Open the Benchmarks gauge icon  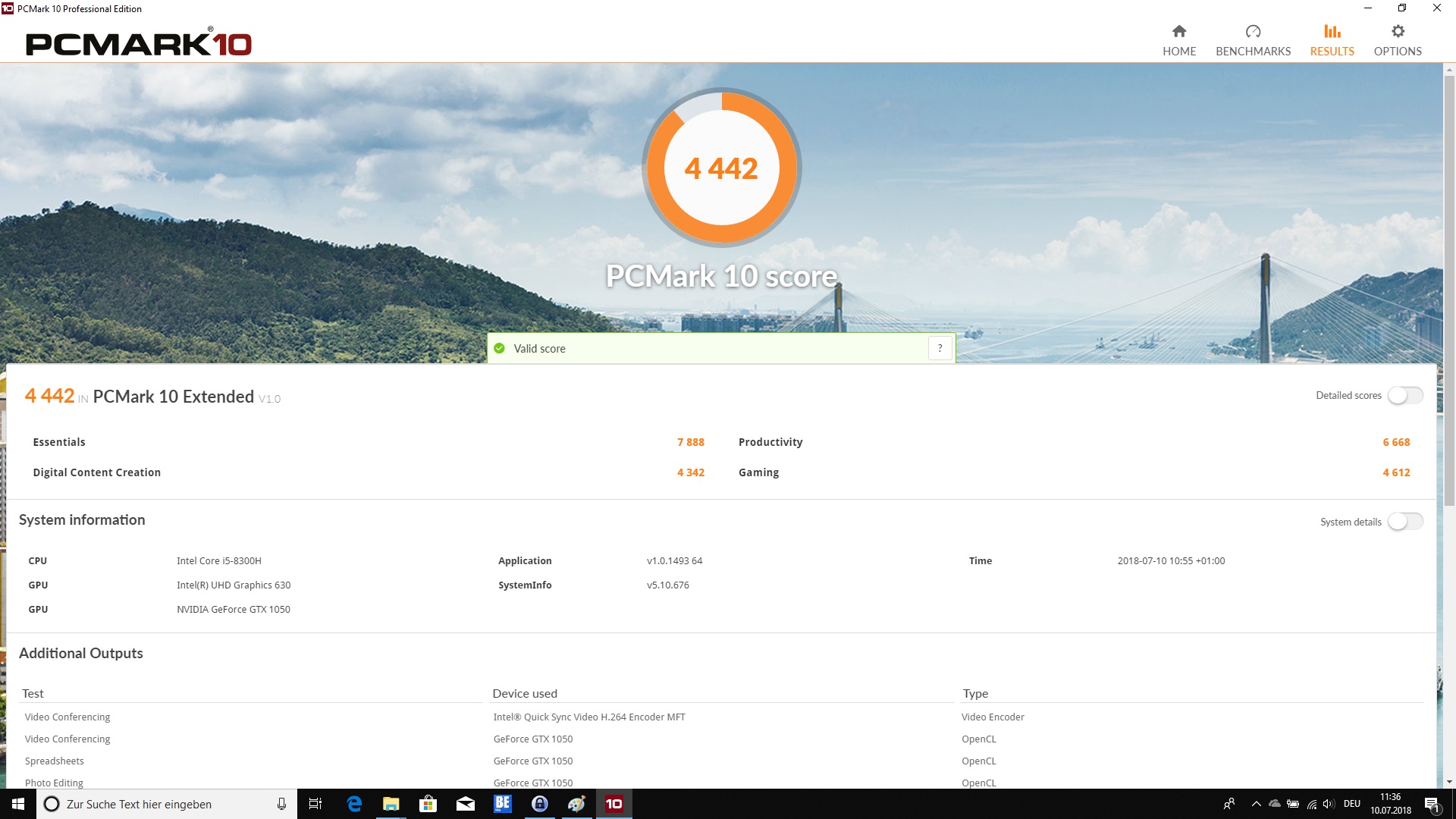click(x=1253, y=32)
